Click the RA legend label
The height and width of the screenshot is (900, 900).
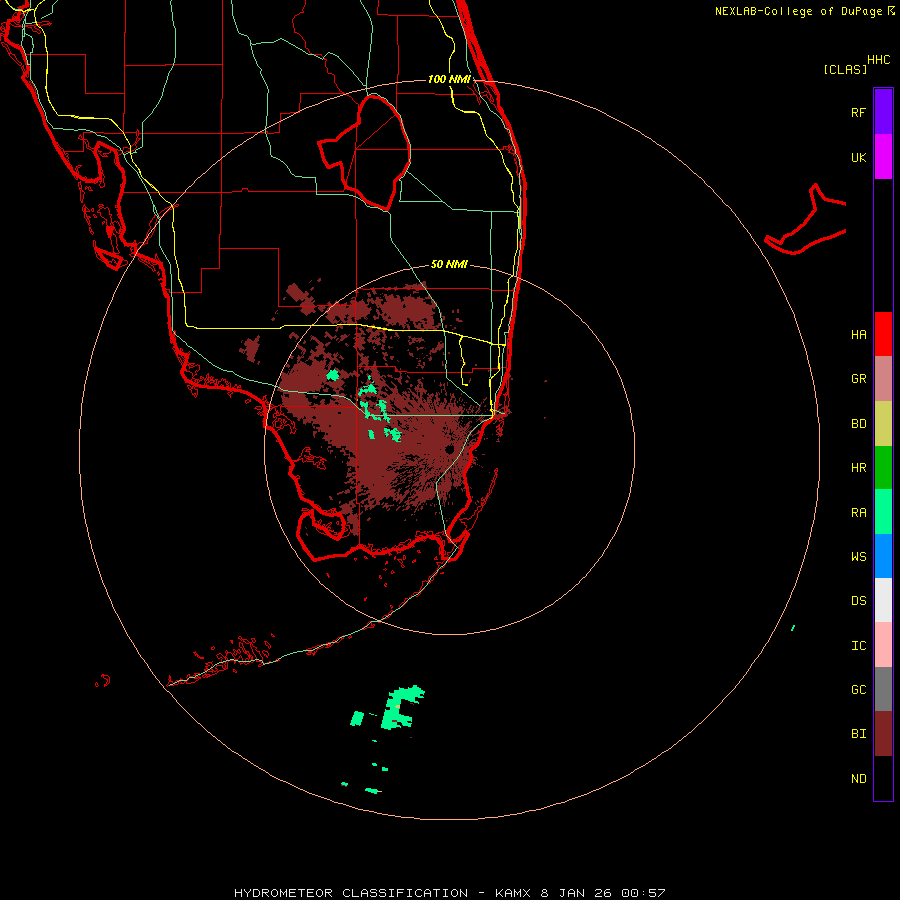pos(858,512)
